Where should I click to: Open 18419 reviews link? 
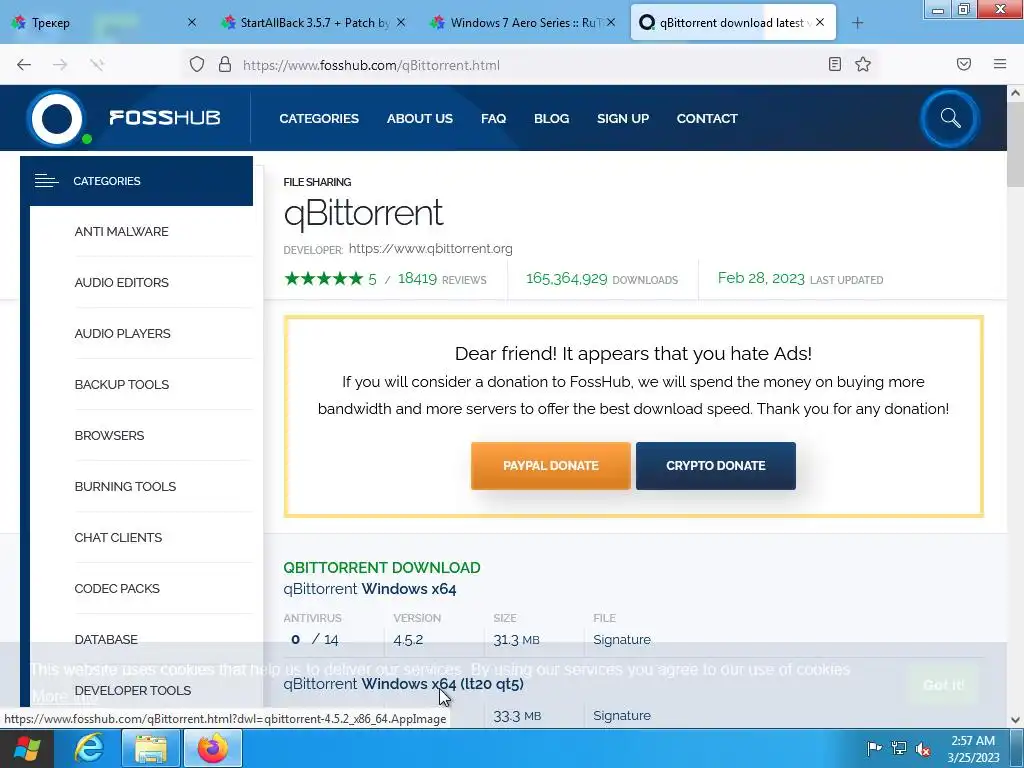click(442, 279)
